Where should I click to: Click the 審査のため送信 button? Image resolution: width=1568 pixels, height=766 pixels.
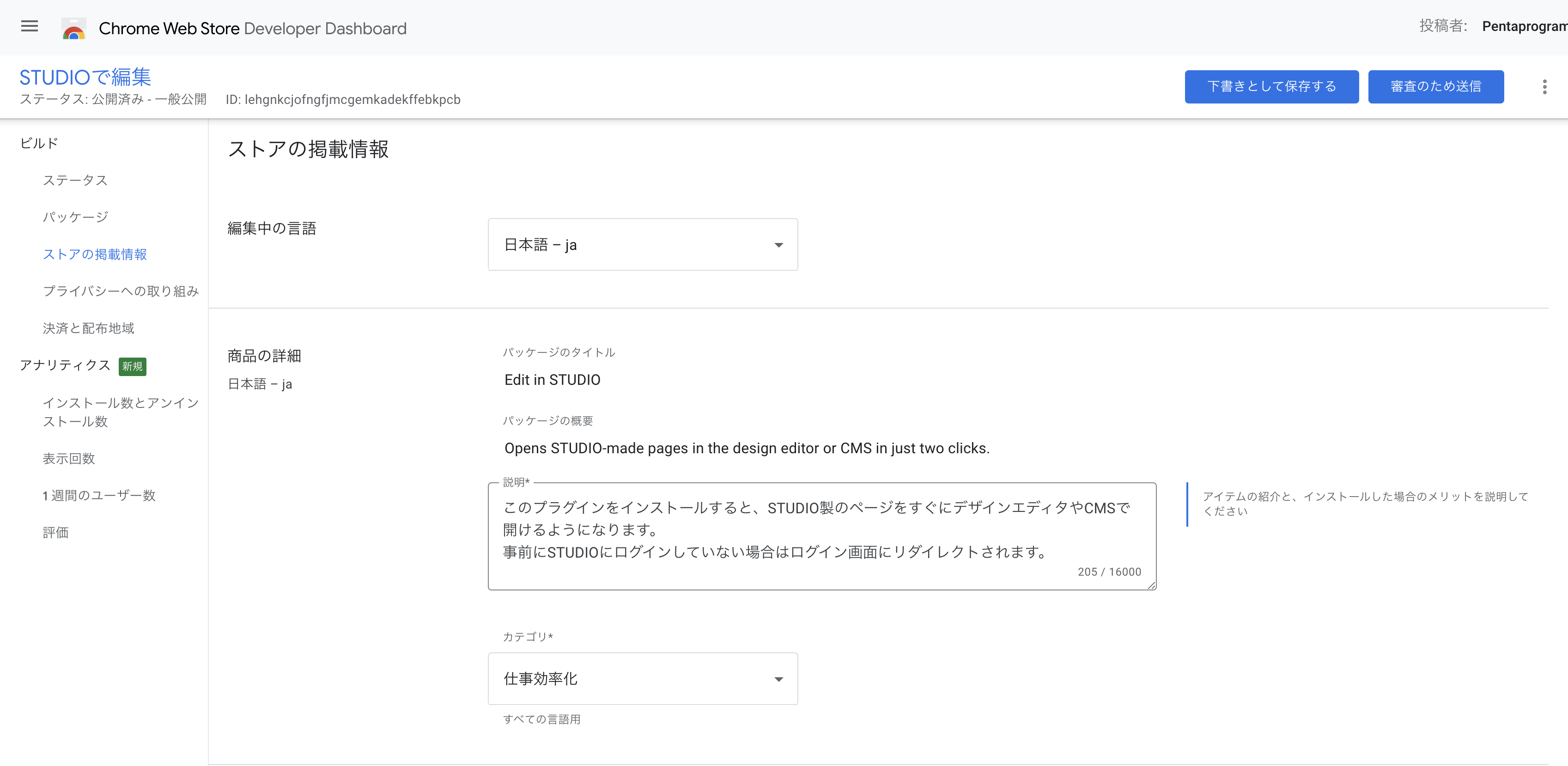[x=1435, y=86]
